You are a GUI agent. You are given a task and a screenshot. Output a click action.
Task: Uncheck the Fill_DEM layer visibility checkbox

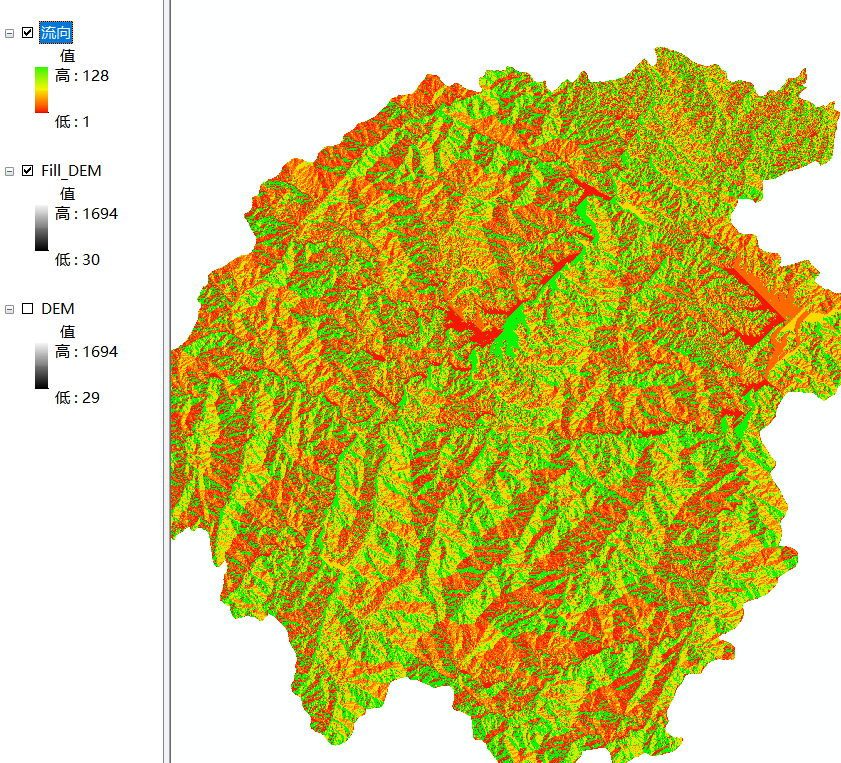point(27,171)
